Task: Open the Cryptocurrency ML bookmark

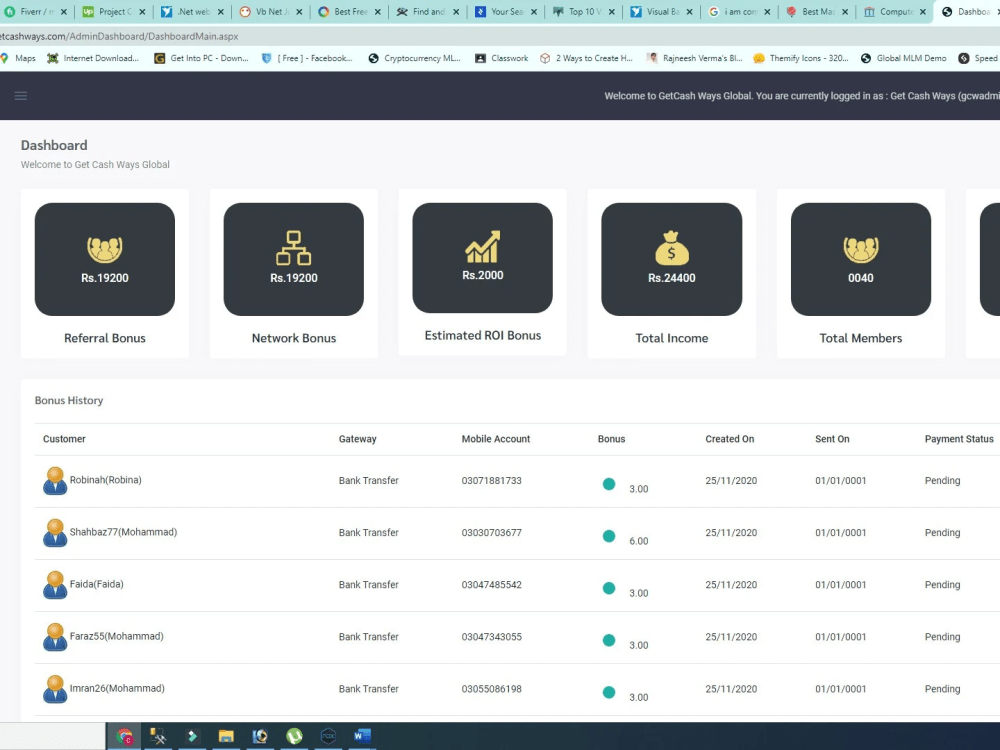Action: coord(415,58)
